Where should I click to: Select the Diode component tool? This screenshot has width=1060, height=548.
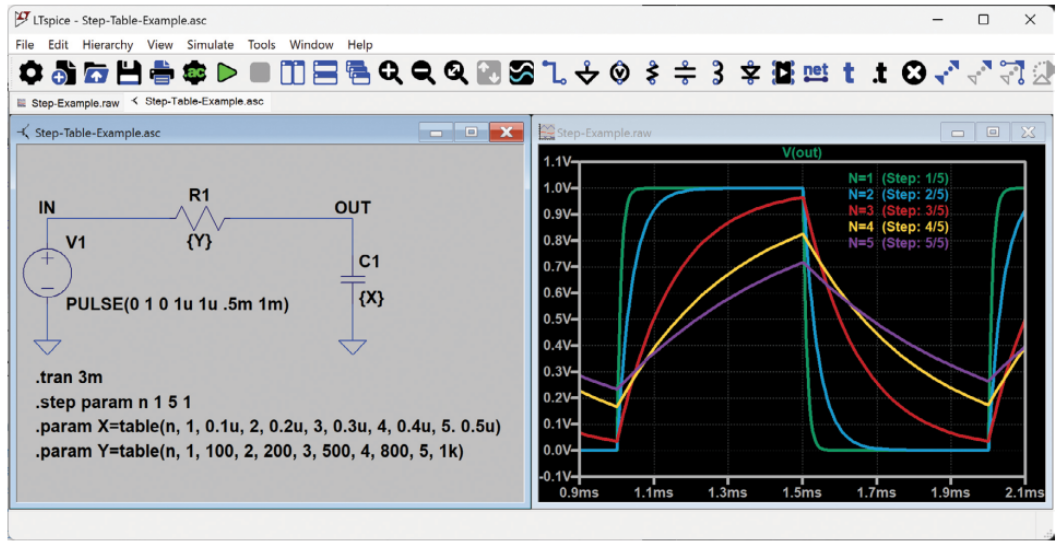click(750, 72)
